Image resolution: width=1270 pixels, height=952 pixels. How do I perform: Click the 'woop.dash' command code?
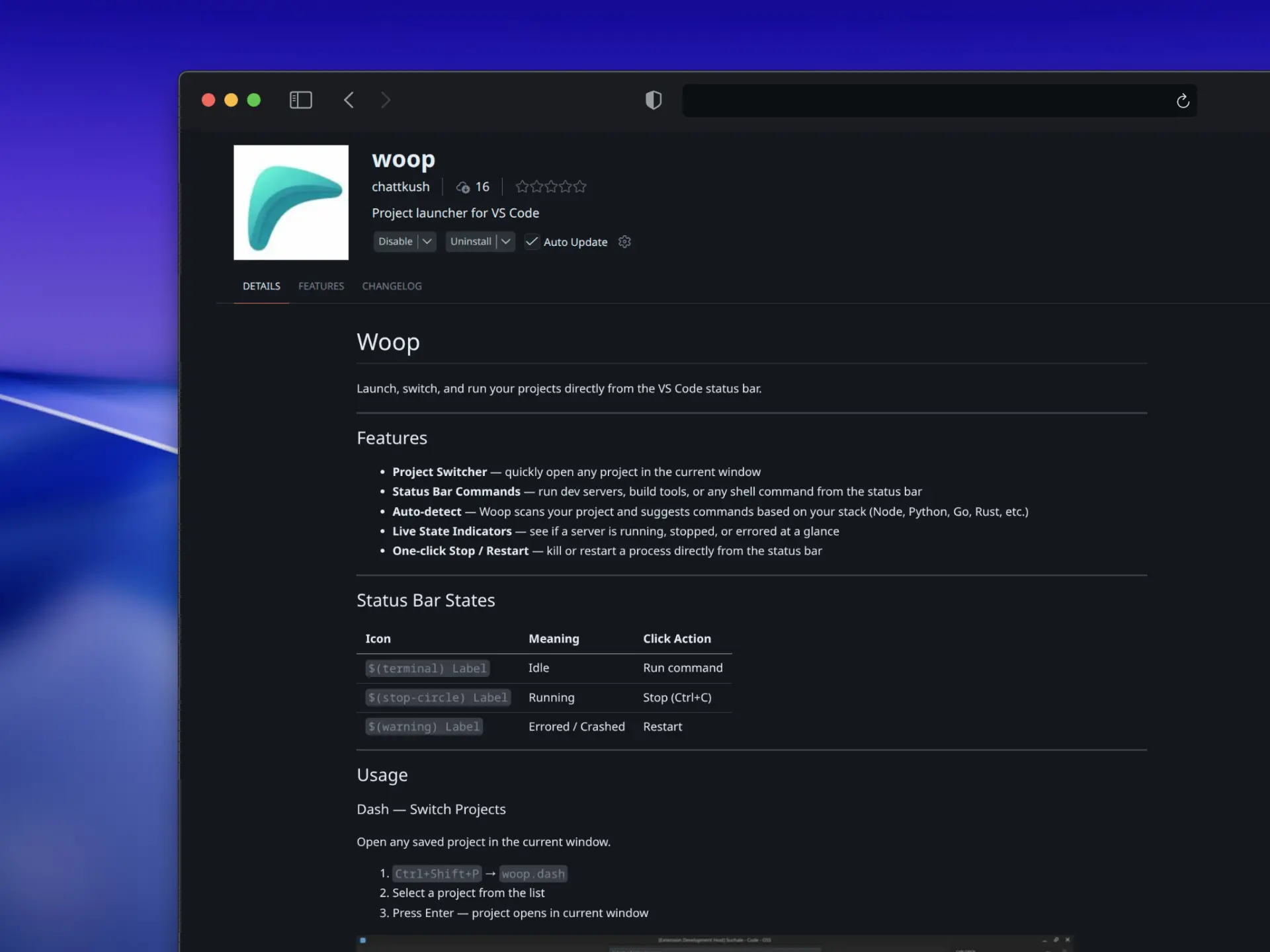(x=533, y=874)
